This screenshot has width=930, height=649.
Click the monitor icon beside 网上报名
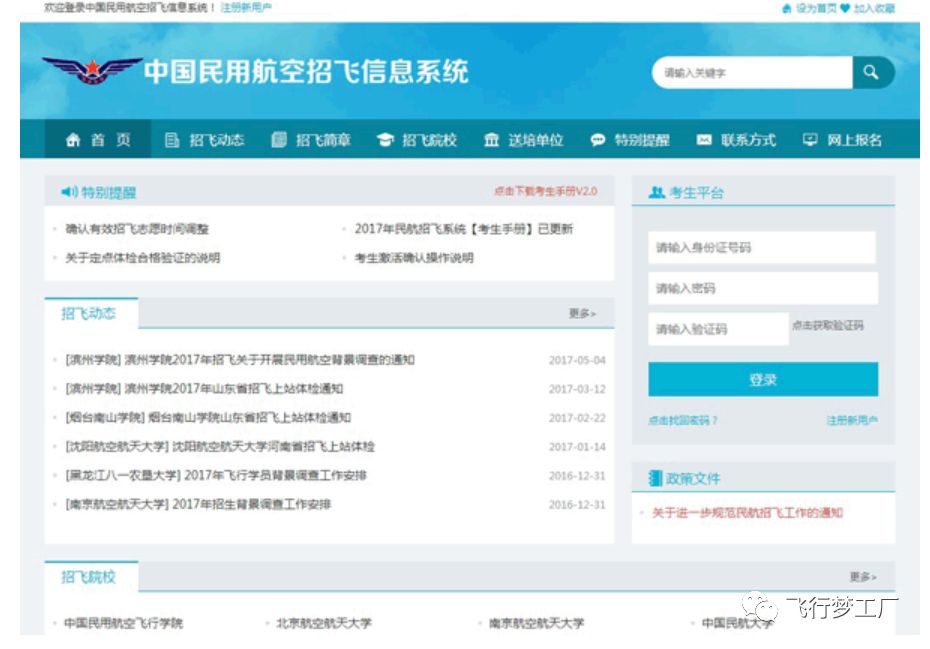point(810,140)
